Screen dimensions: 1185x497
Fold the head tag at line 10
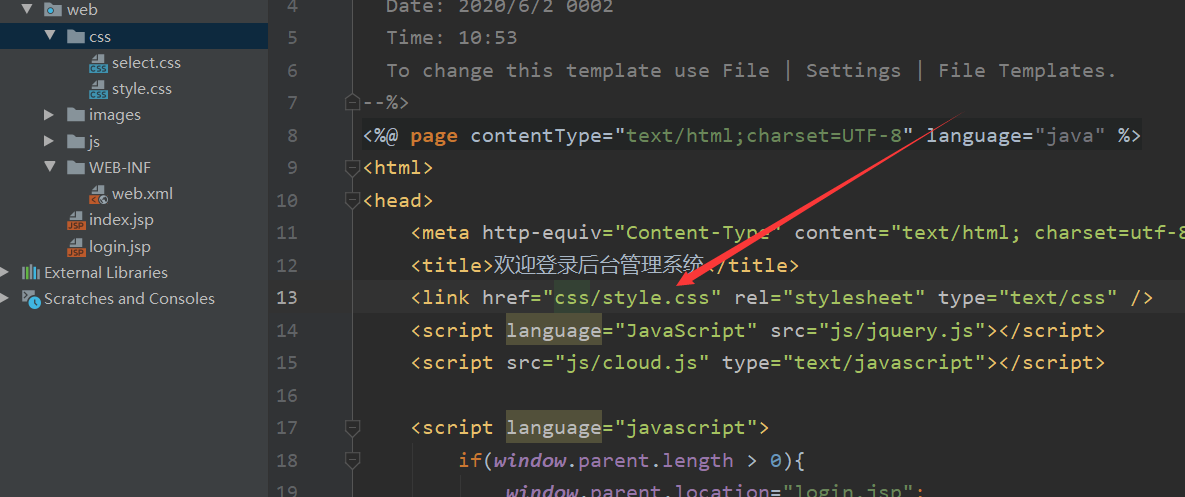tap(351, 200)
